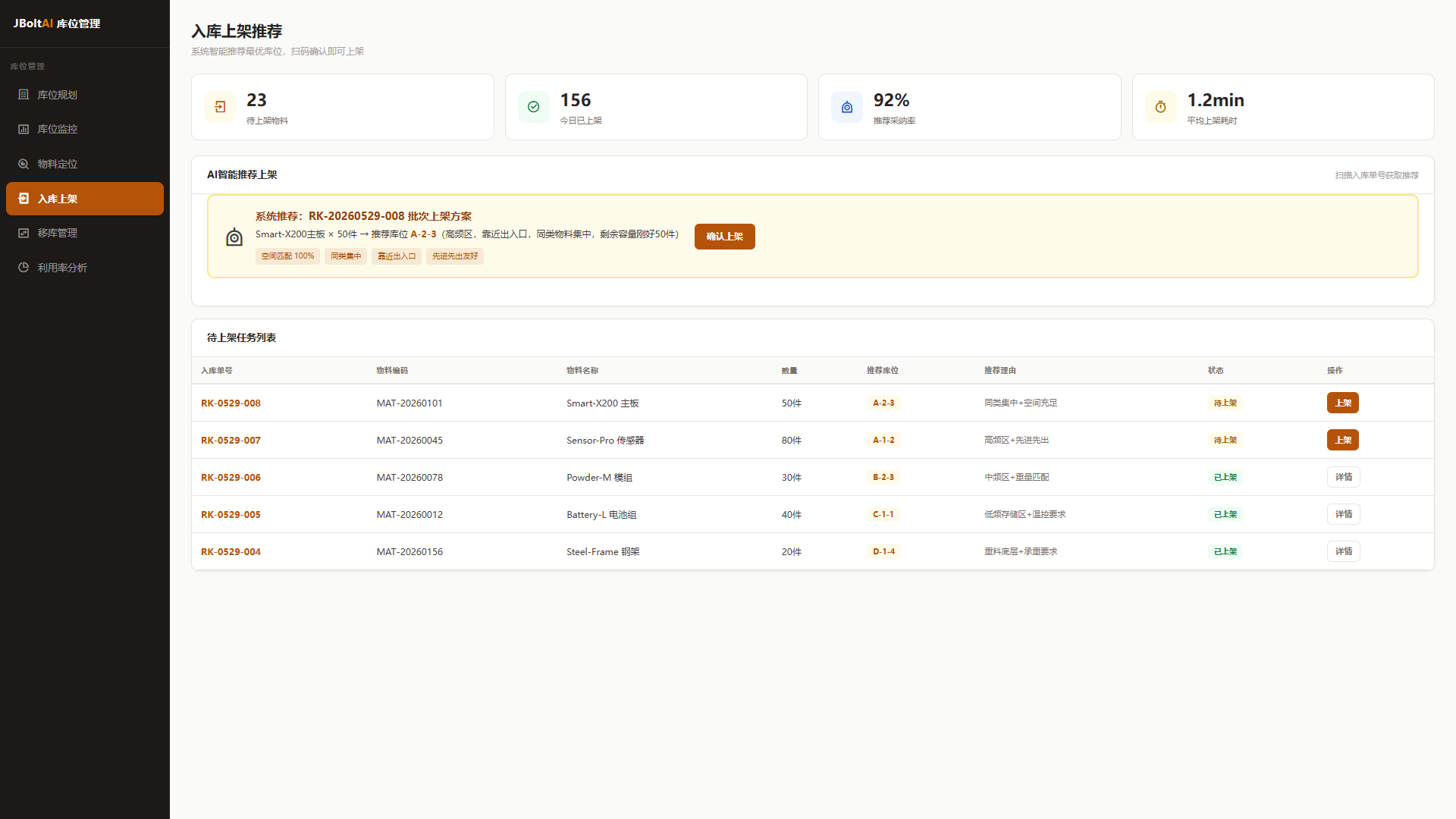The width and height of the screenshot is (1456, 819).
Task: Click the 确认上架 button
Action: point(725,237)
